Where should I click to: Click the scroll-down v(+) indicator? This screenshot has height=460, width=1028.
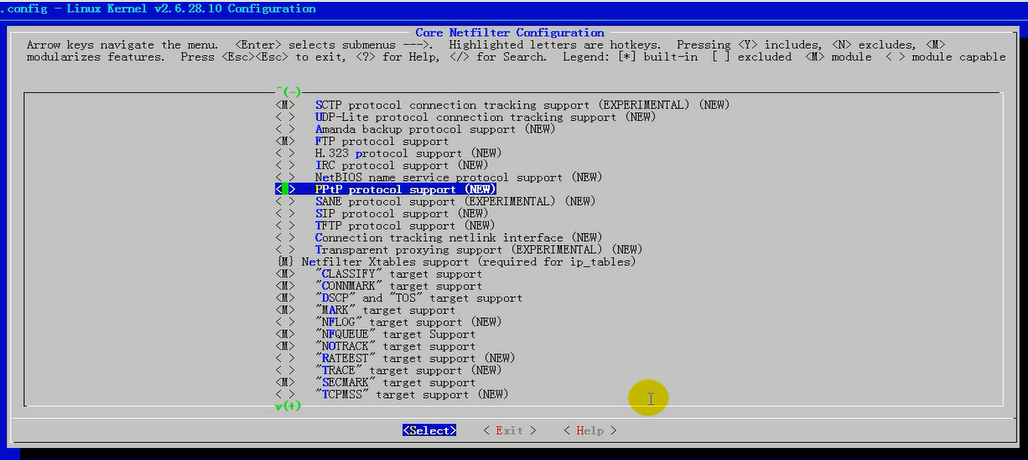pos(288,406)
